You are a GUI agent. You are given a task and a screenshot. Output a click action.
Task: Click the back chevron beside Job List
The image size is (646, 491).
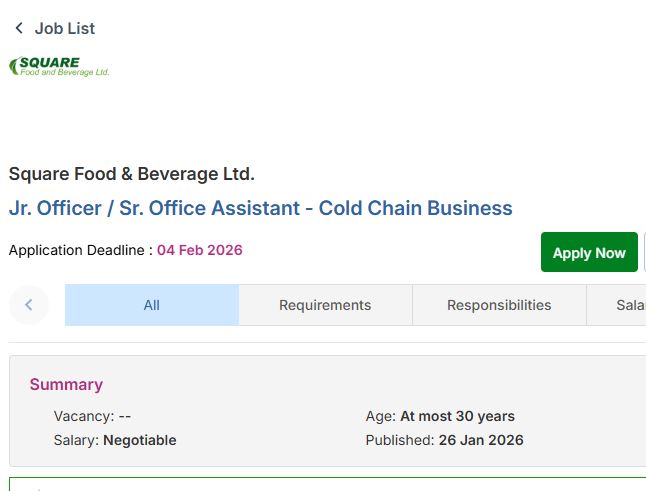coord(18,29)
